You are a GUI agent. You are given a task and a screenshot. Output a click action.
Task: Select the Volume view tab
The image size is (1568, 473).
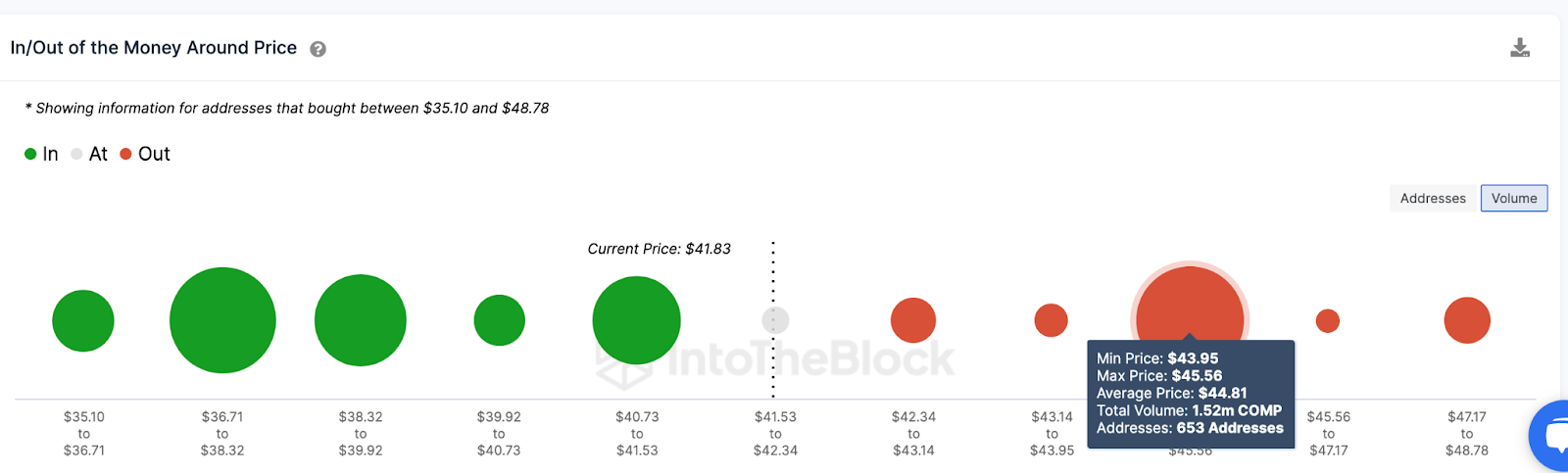click(1514, 198)
